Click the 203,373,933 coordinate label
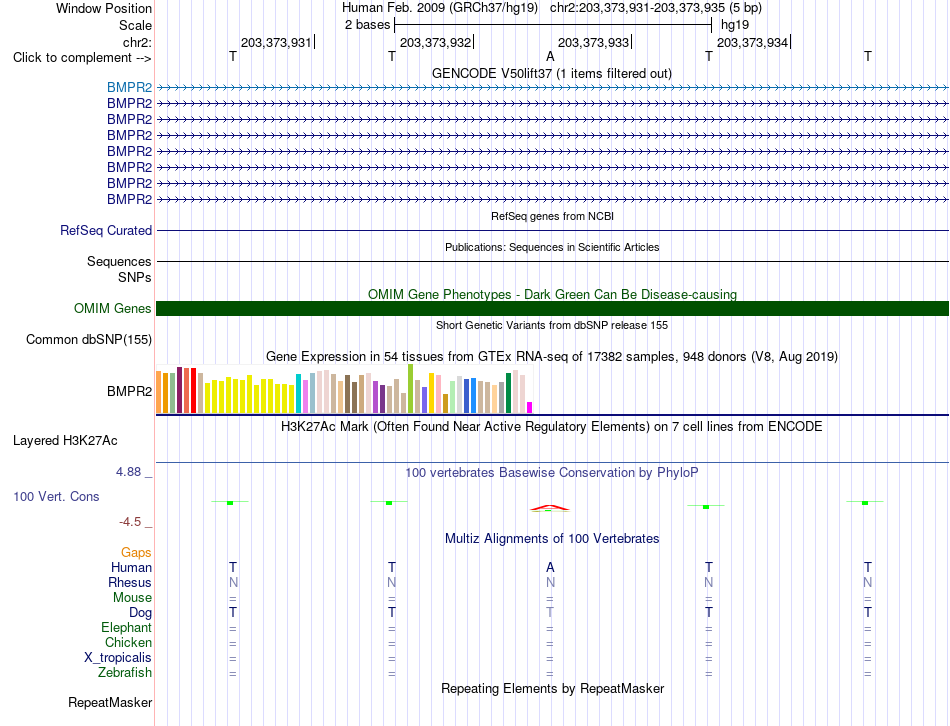Viewport: 950px width, 726px height. point(593,42)
